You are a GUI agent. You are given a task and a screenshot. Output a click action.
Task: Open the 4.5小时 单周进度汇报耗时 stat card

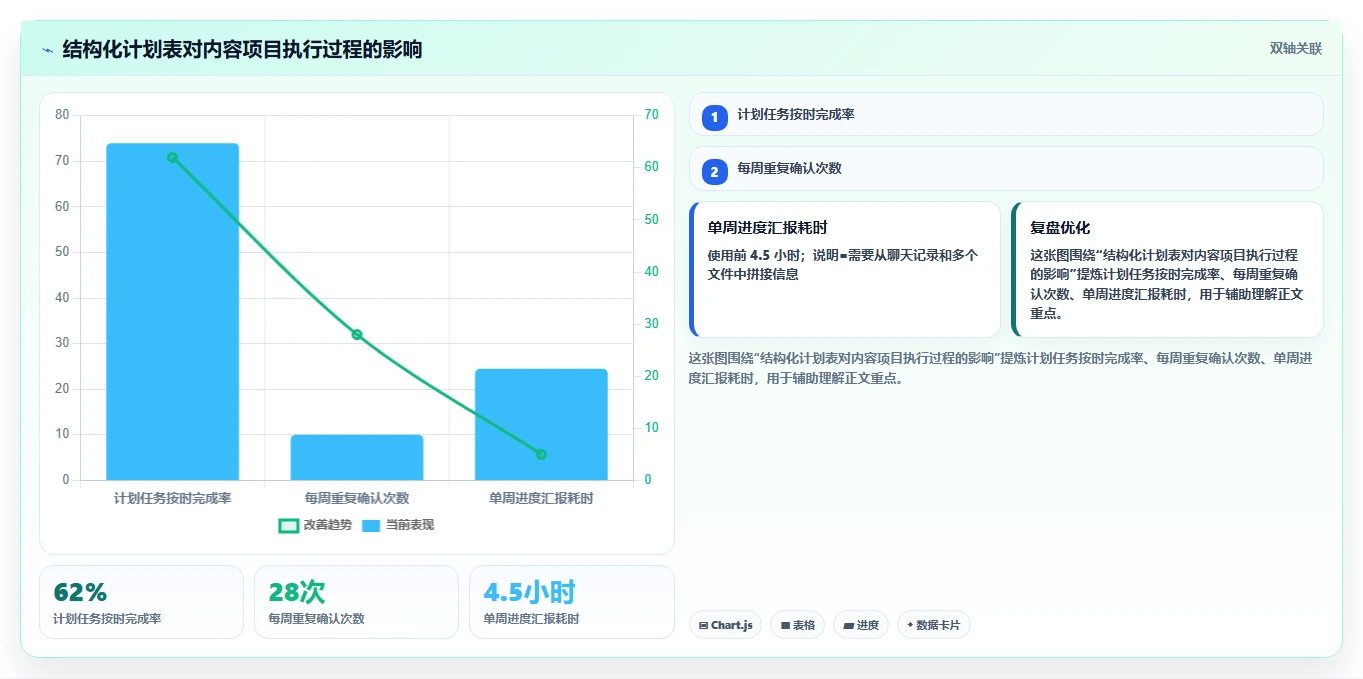coord(572,602)
